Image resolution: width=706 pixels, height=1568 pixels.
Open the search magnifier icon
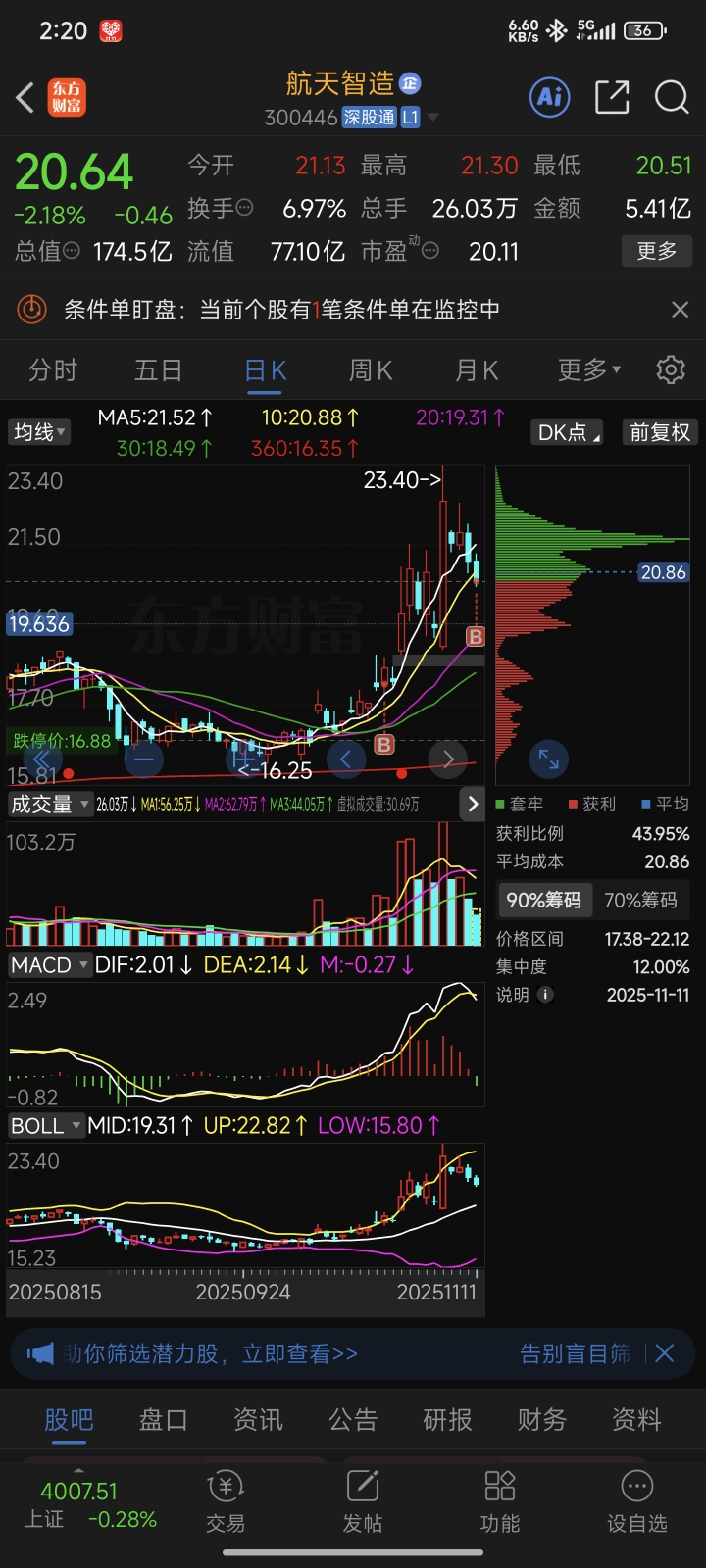click(x=672, y=97)
